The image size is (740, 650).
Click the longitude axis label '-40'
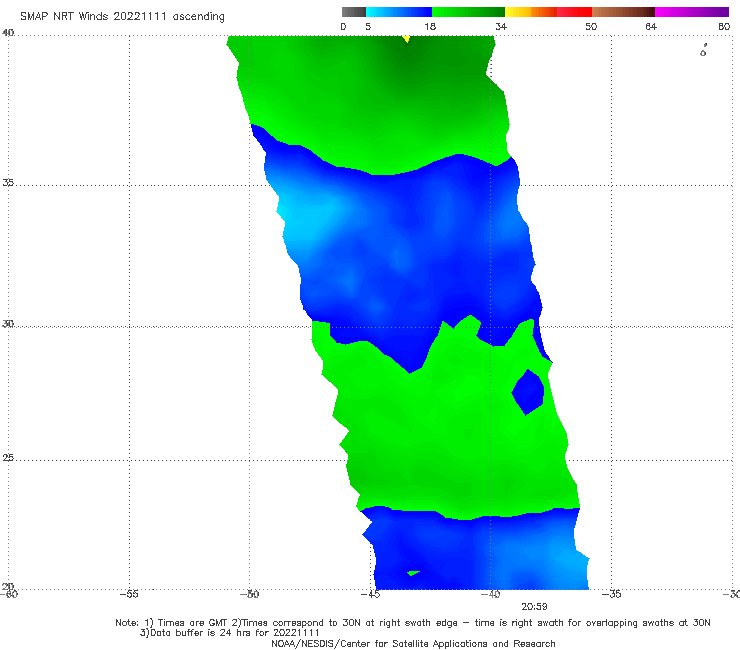[x=490, y=594]
